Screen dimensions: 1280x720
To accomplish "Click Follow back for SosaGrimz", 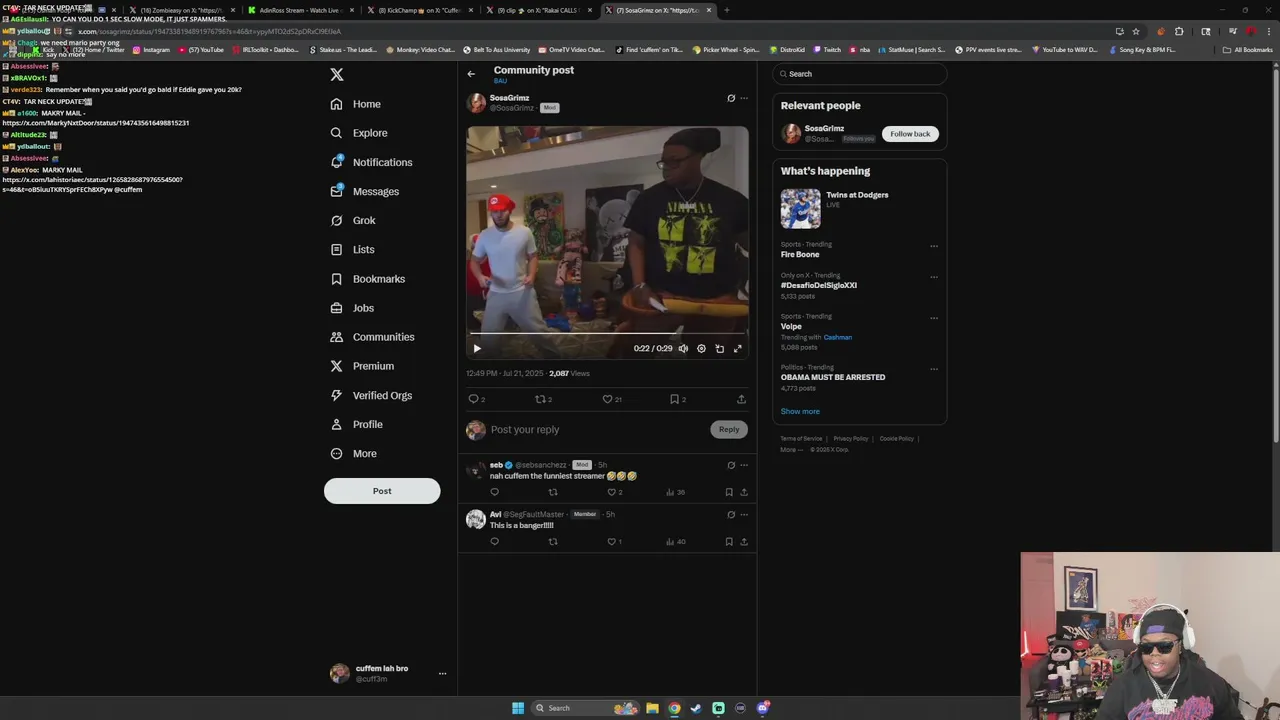I will click(910, 134).
